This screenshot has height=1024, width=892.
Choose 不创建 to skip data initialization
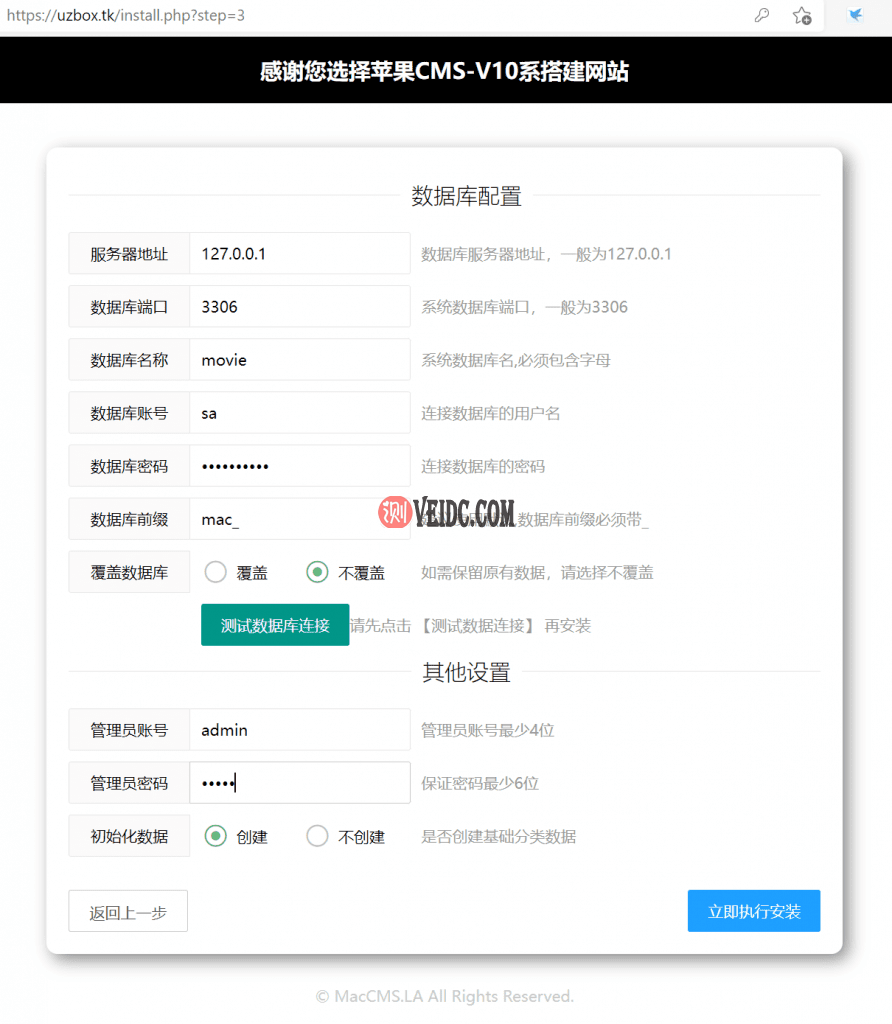[315, 836]
